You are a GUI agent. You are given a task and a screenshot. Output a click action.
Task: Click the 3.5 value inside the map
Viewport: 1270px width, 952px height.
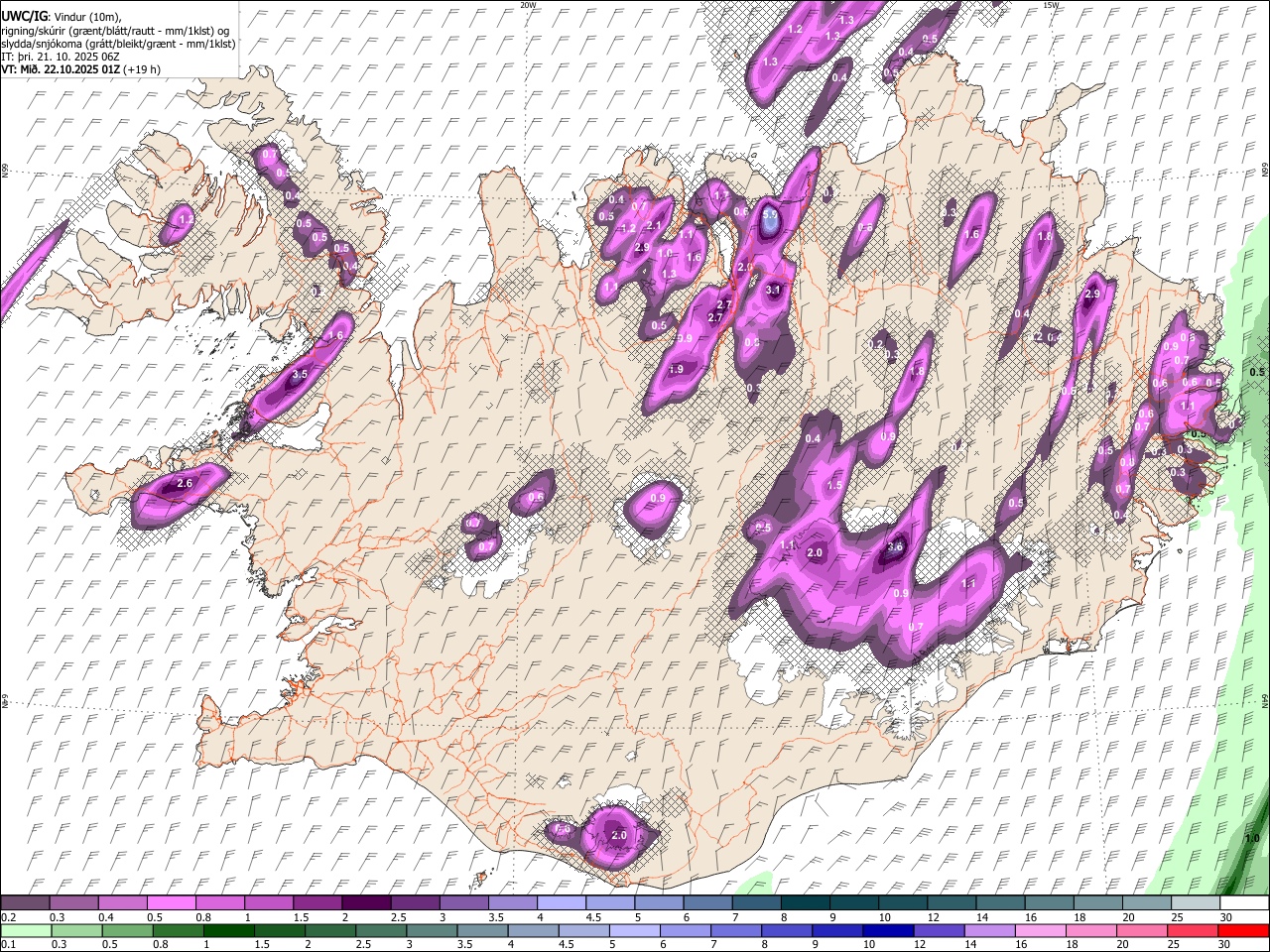click(x=300, y=375)
